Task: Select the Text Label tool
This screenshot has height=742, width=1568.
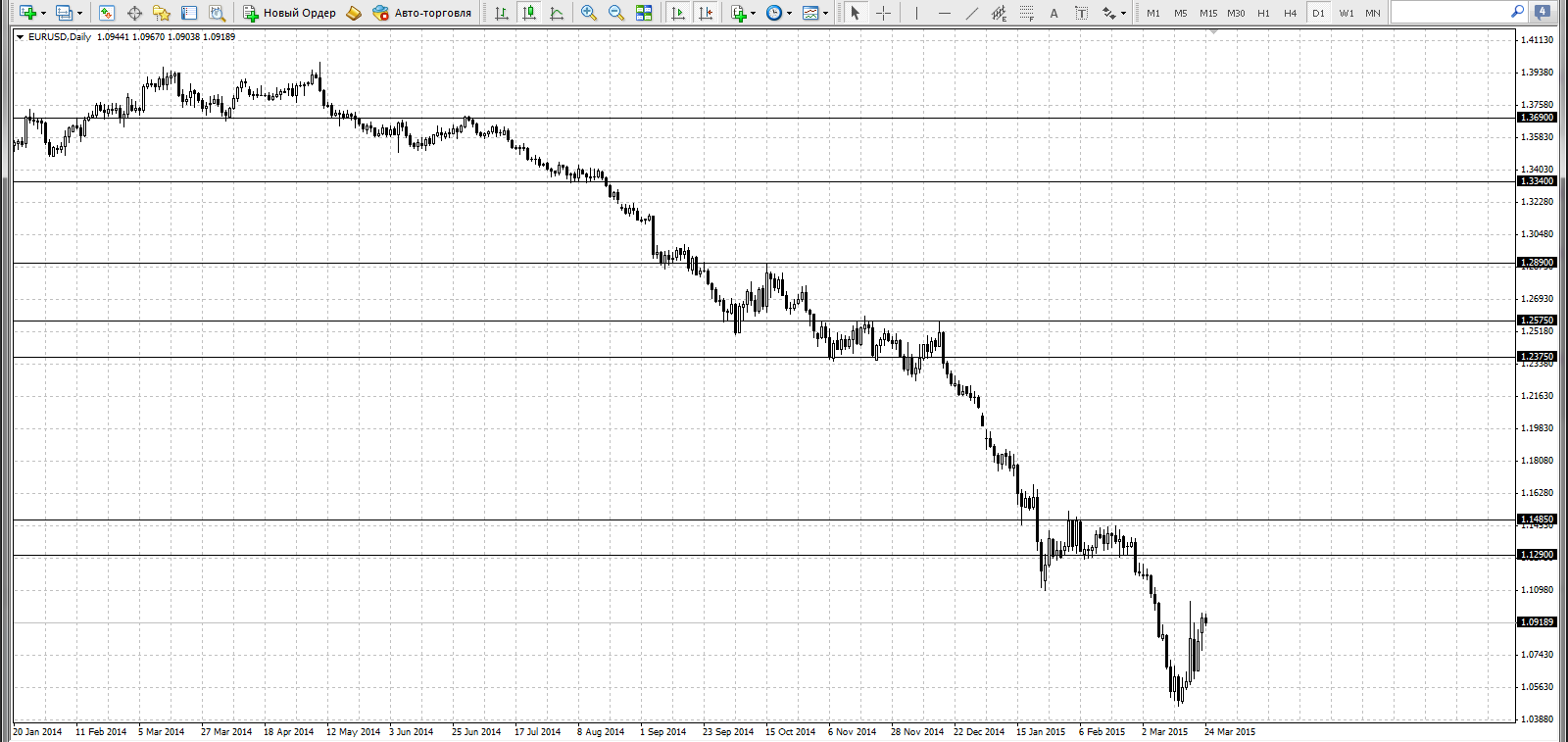Action: [x=1081, y=13]
